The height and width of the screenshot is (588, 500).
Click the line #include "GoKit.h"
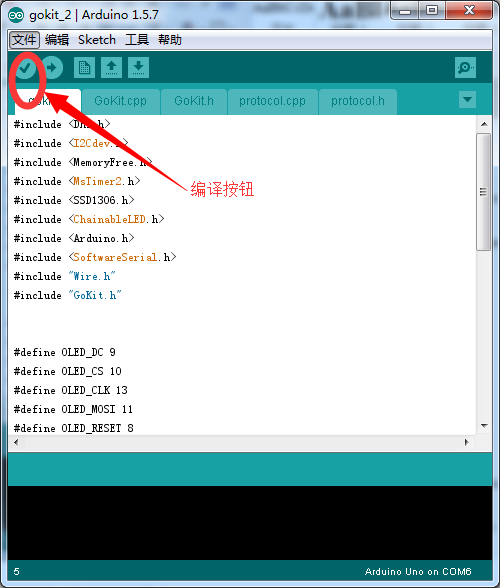tap(68, 296)
